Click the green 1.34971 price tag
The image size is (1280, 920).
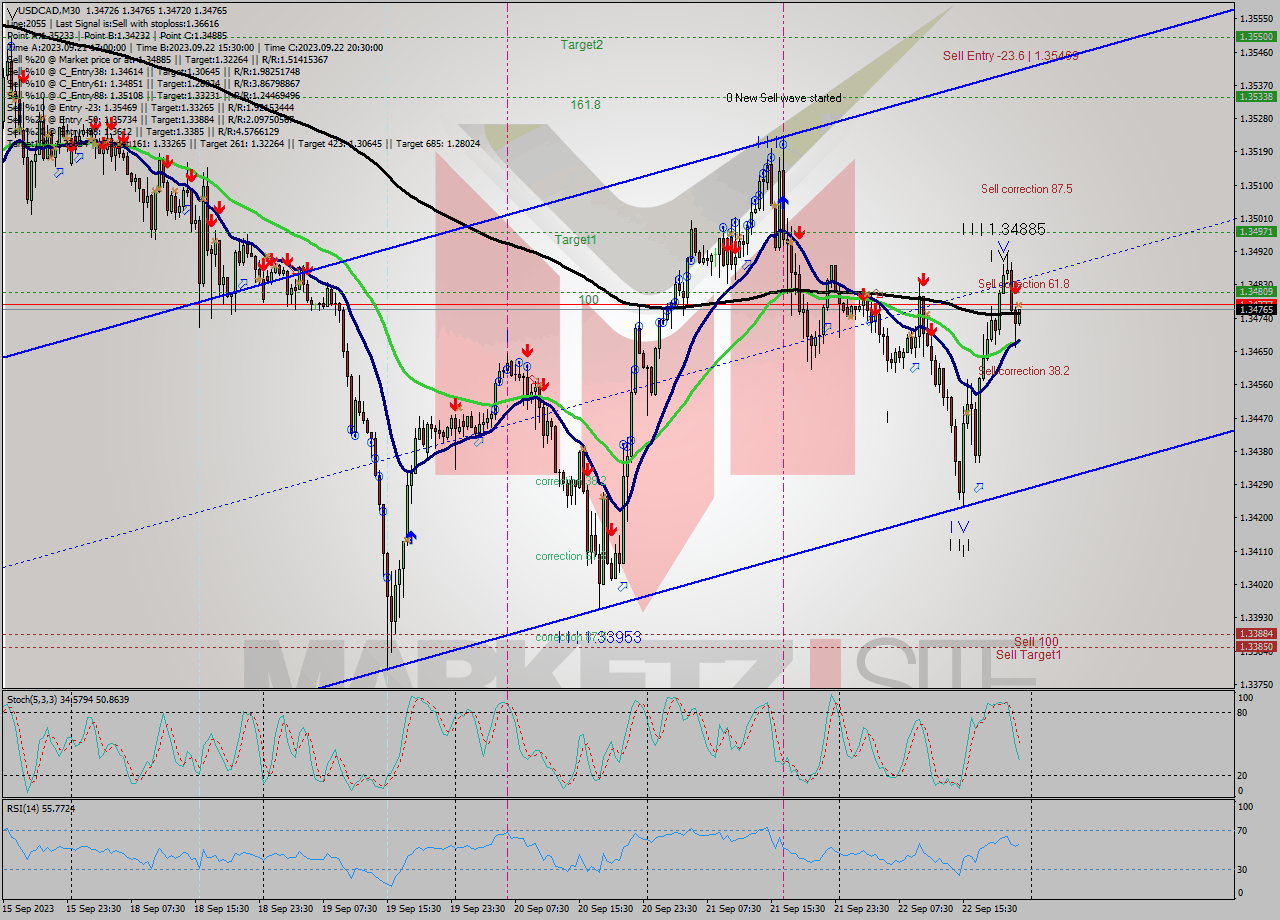tap(1255, 231)
